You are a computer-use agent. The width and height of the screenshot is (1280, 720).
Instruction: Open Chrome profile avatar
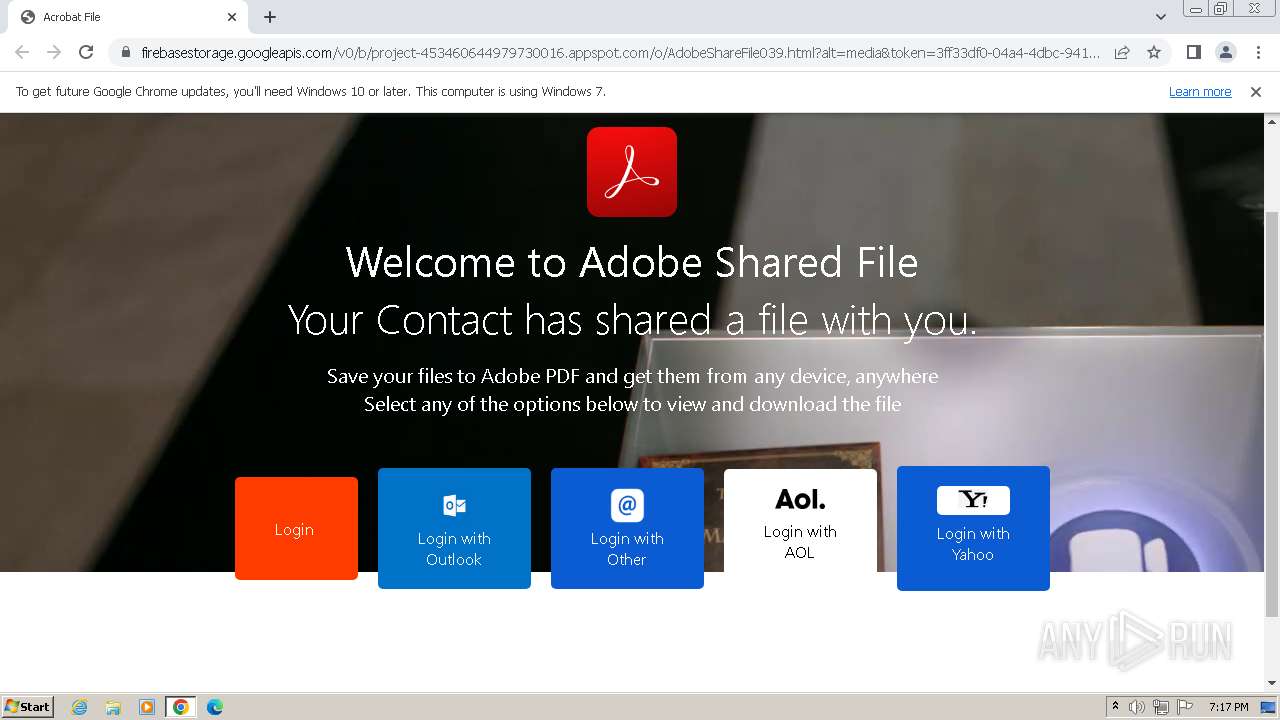pos(1225,52)
